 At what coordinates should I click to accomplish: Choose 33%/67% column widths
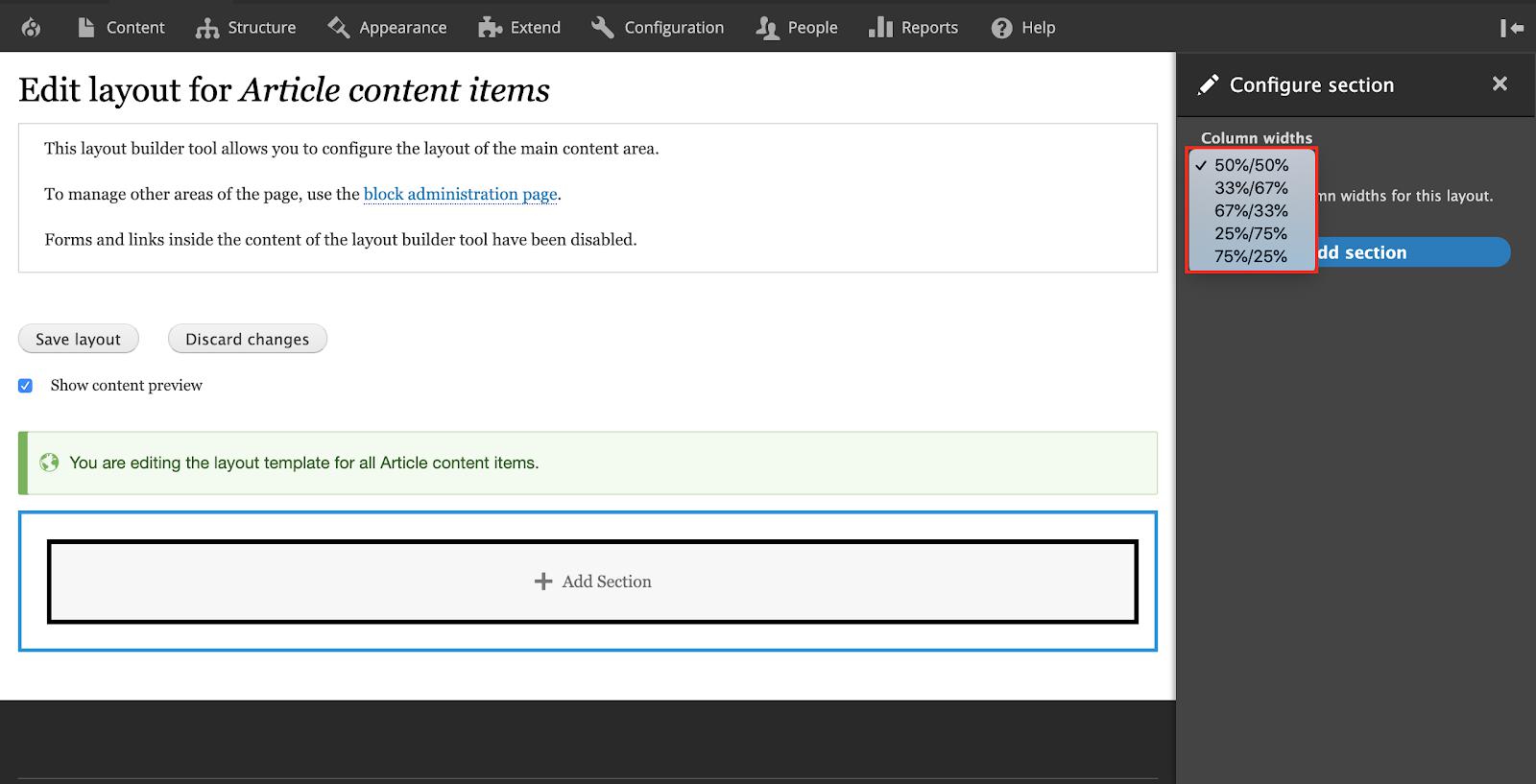(1252, 188)
